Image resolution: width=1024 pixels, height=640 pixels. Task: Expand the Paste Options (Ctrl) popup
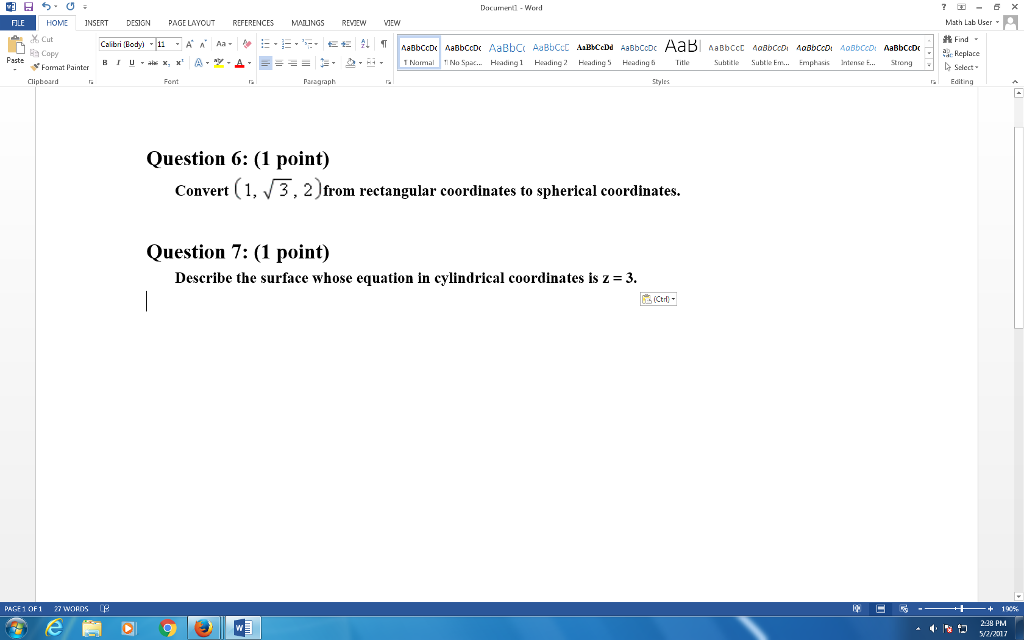(658, 298)
